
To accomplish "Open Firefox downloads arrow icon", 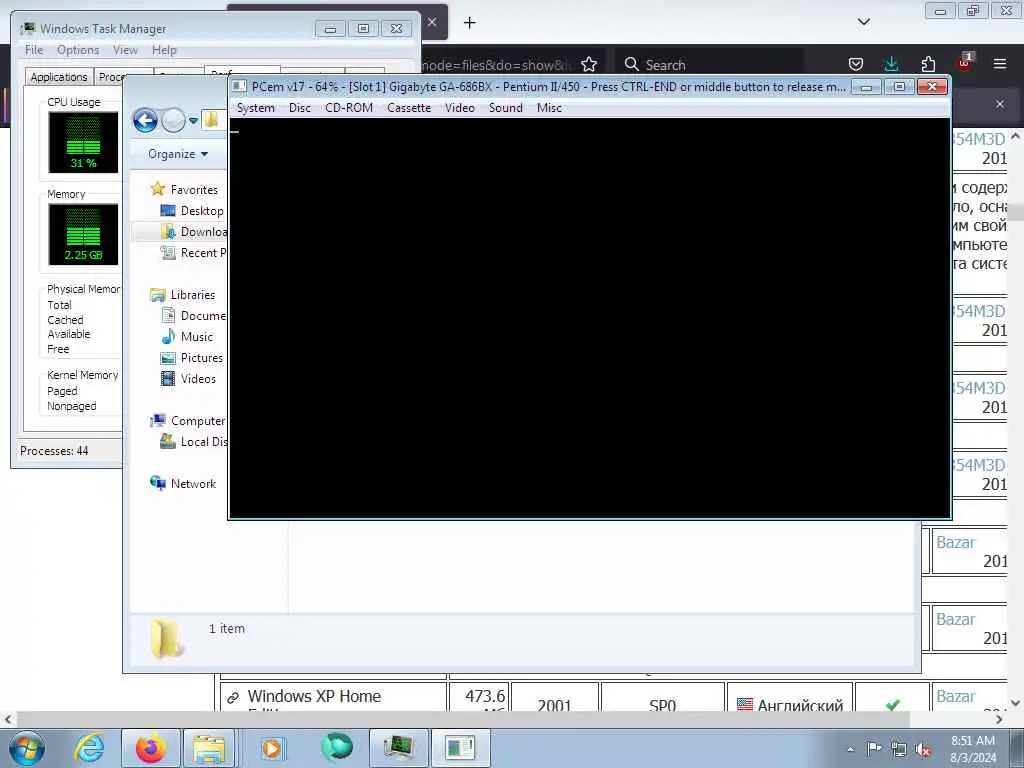I will [891, 64].
